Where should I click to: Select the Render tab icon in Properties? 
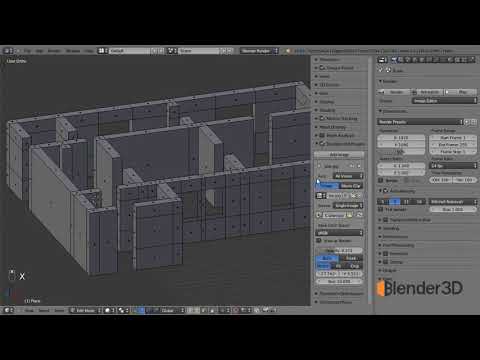pos(394,60)
